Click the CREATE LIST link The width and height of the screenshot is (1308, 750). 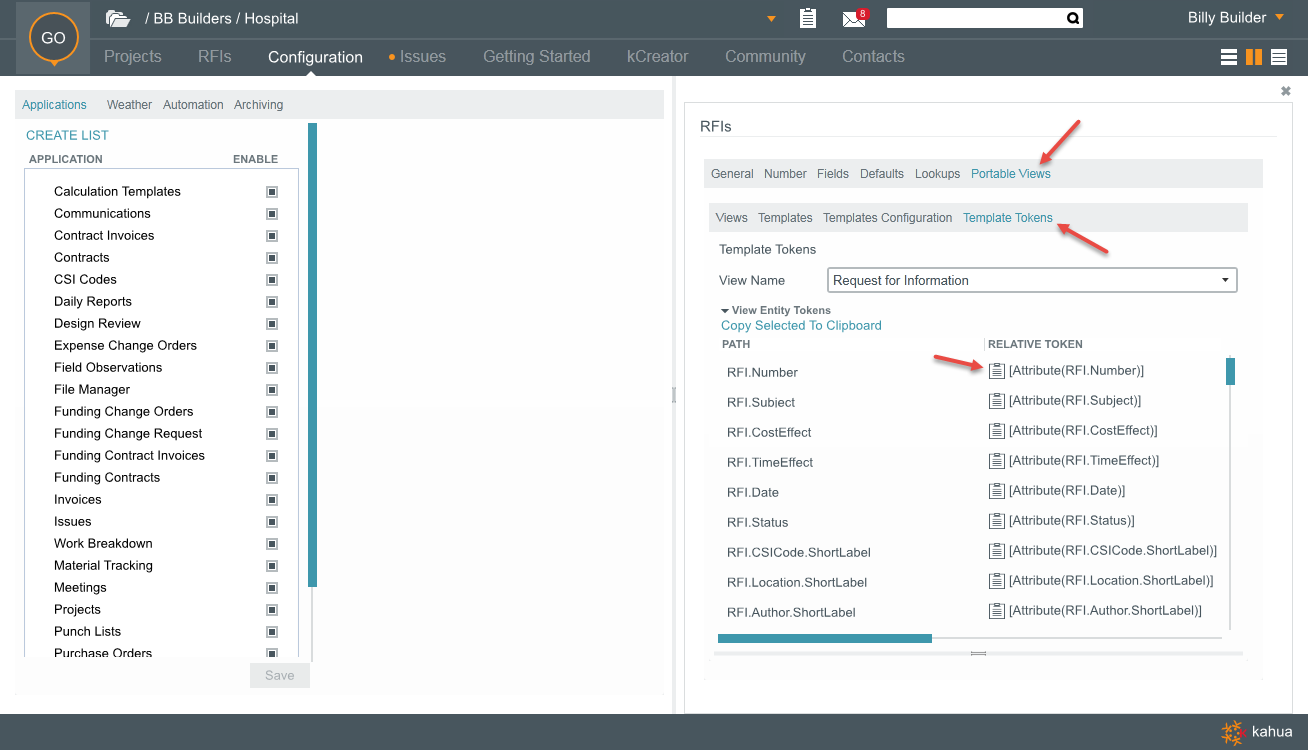(x=67, y=135)
